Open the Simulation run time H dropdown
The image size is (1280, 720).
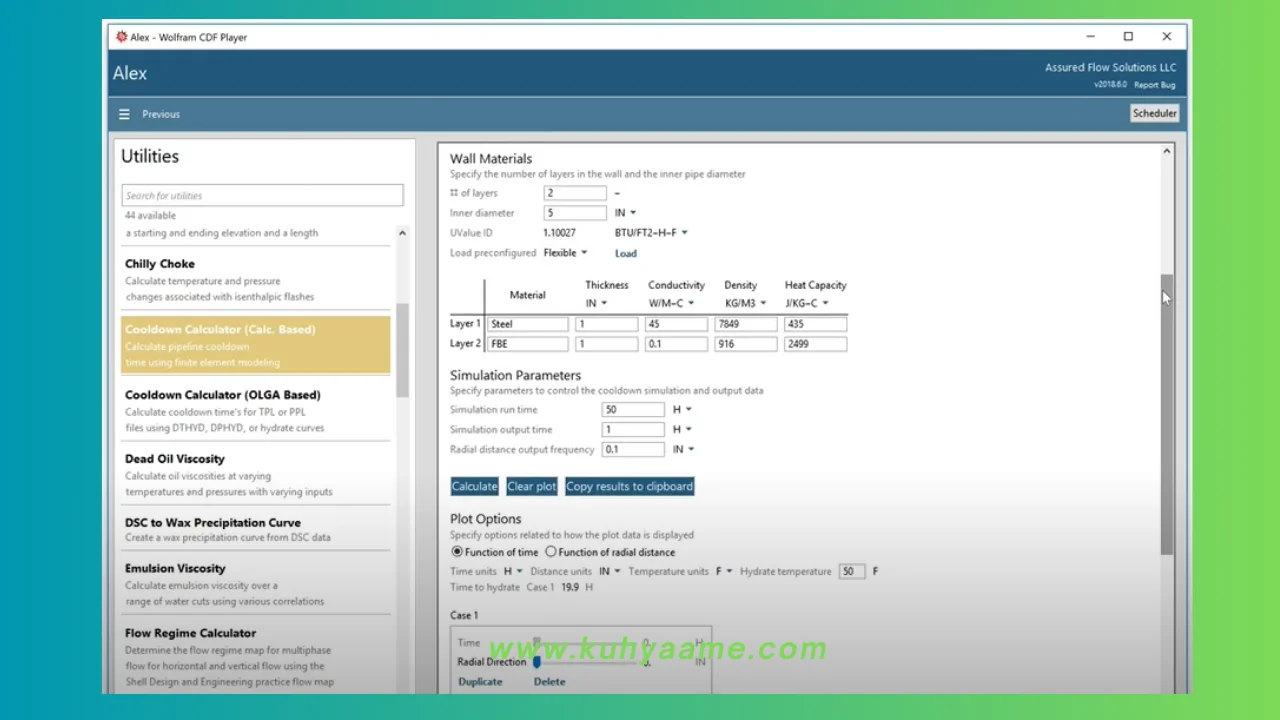682,410
